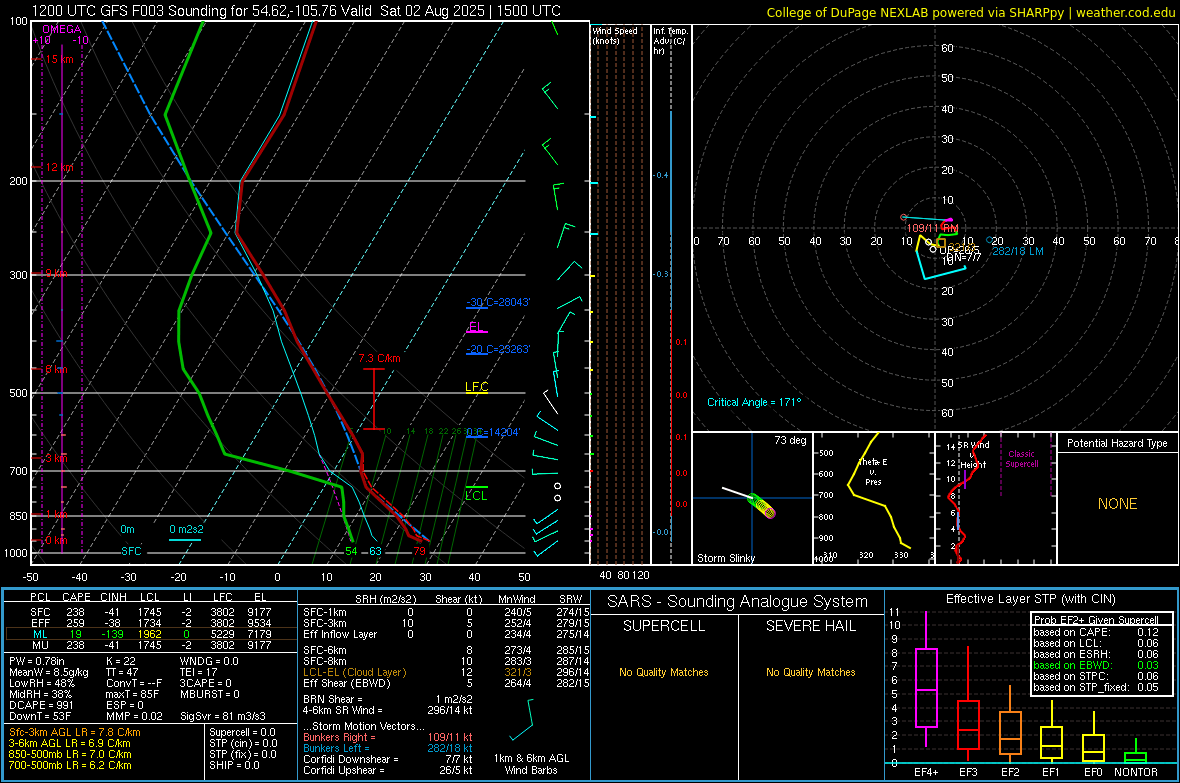The height and width of the screenshot is (783, 1180).
Task: Click the "CAPE" column header in the parcel table
Action: pyautogui.click(x=76, y=597)
